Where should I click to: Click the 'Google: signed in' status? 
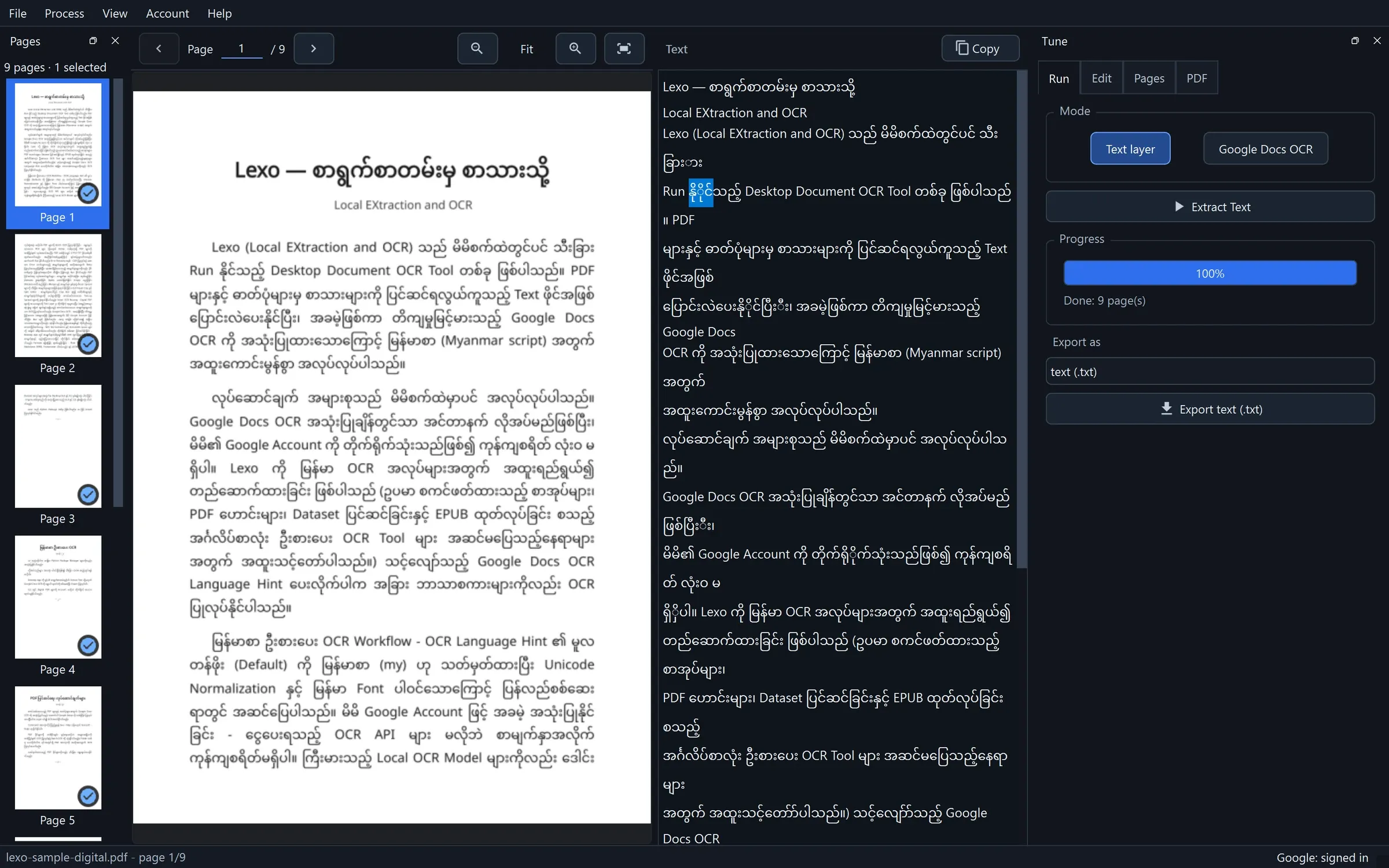click(1322, 857)
